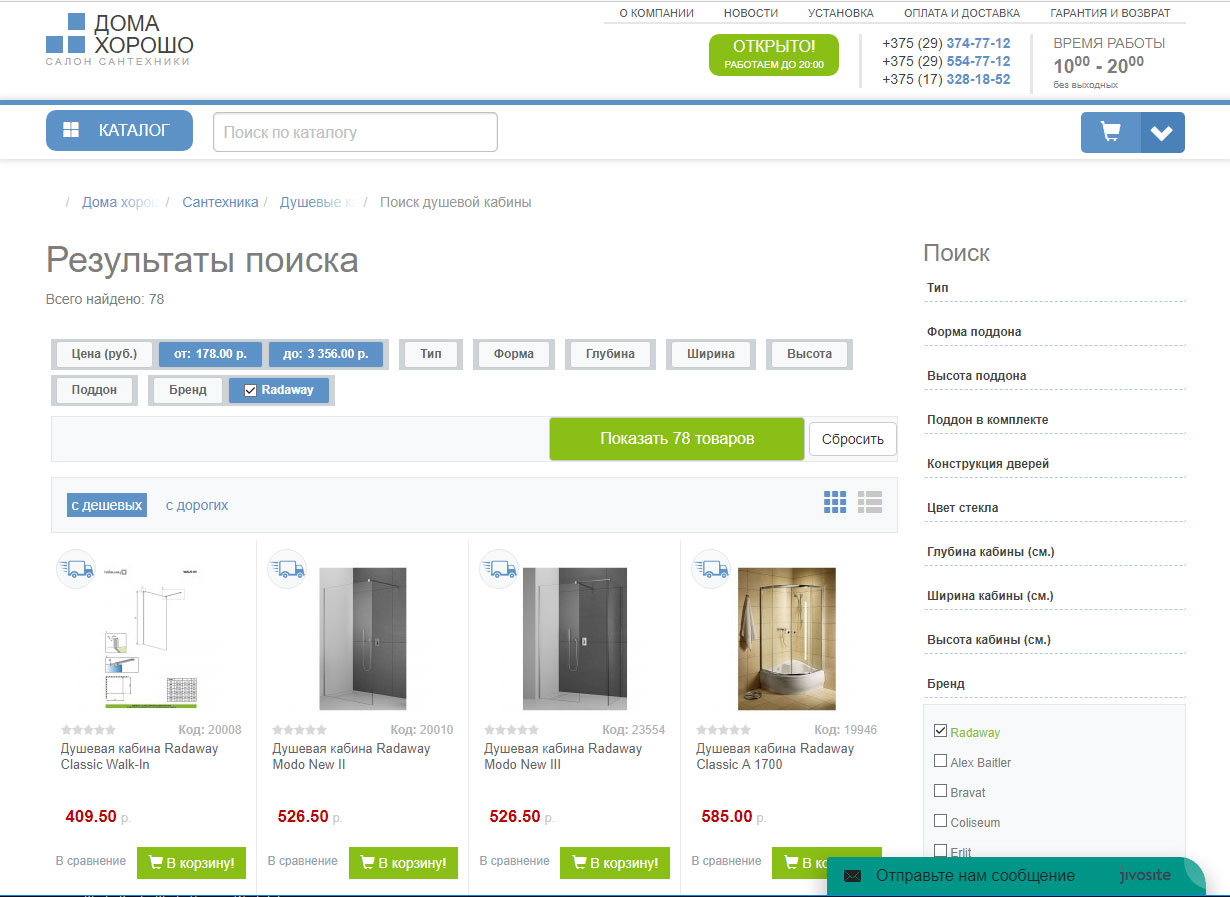Open the Тип filter in filter bar

click(x=431, y=354)
